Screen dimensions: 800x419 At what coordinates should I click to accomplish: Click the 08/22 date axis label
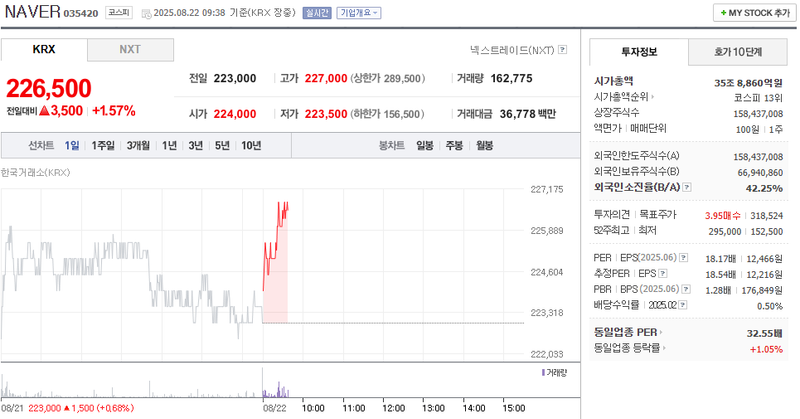click(x=274, y=408)
